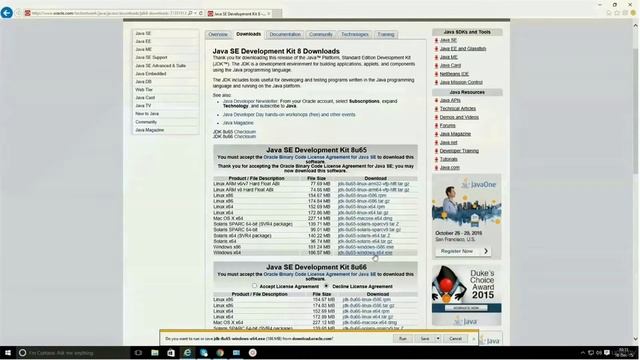640x360 pixels.
Task: Open a new blank browser tab
Action: pyautogui.click(x=277, y=13)
